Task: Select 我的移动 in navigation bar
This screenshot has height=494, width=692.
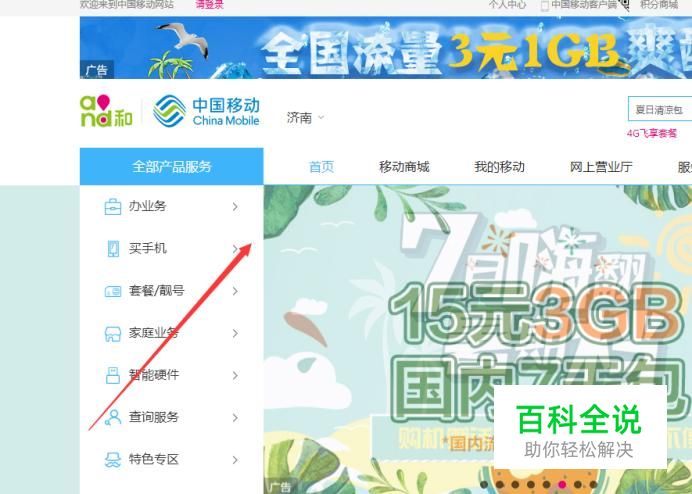Action: (499, 166)
